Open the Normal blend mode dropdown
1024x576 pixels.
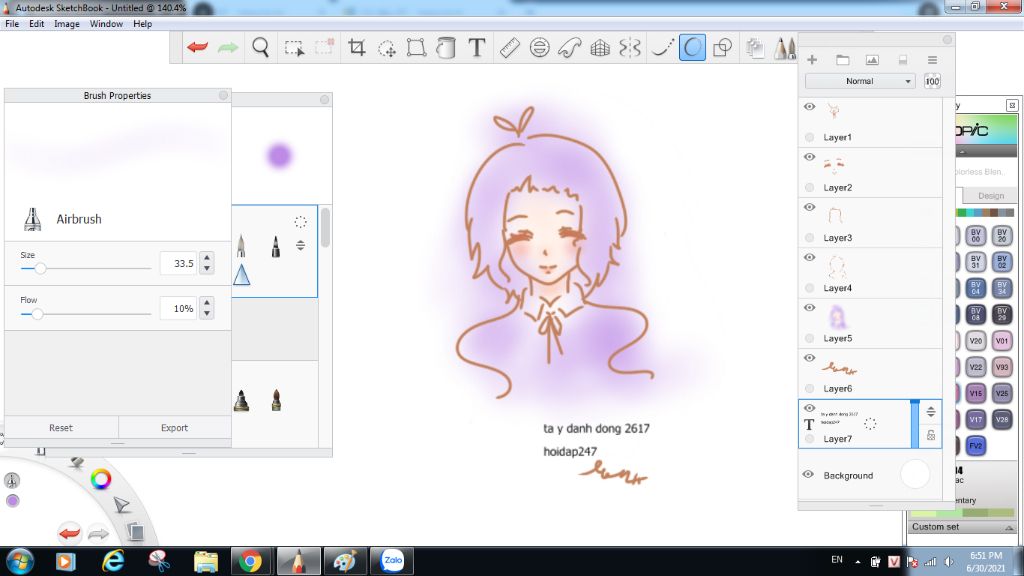[860, 81]
